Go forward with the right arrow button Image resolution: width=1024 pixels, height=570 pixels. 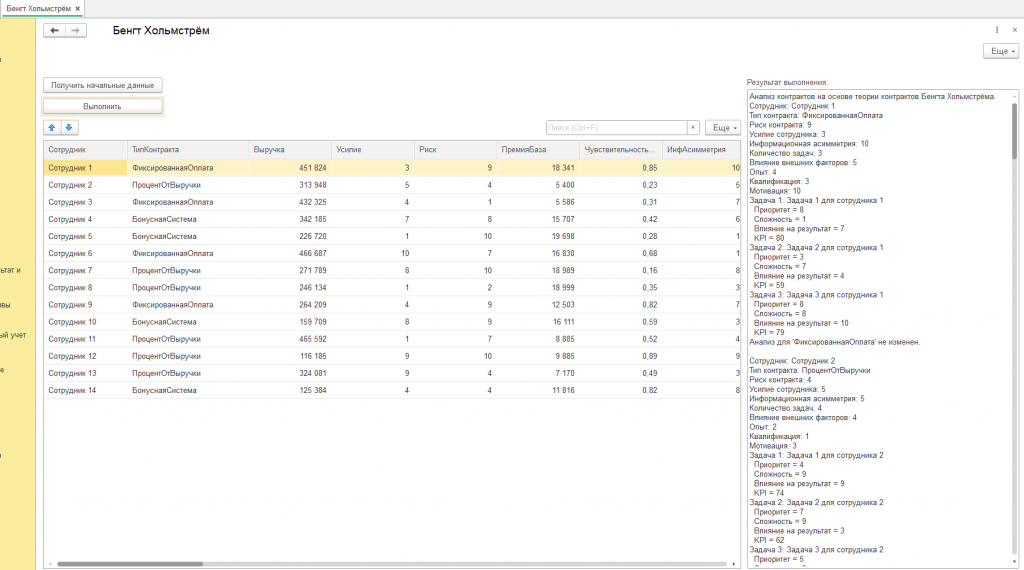76,31
